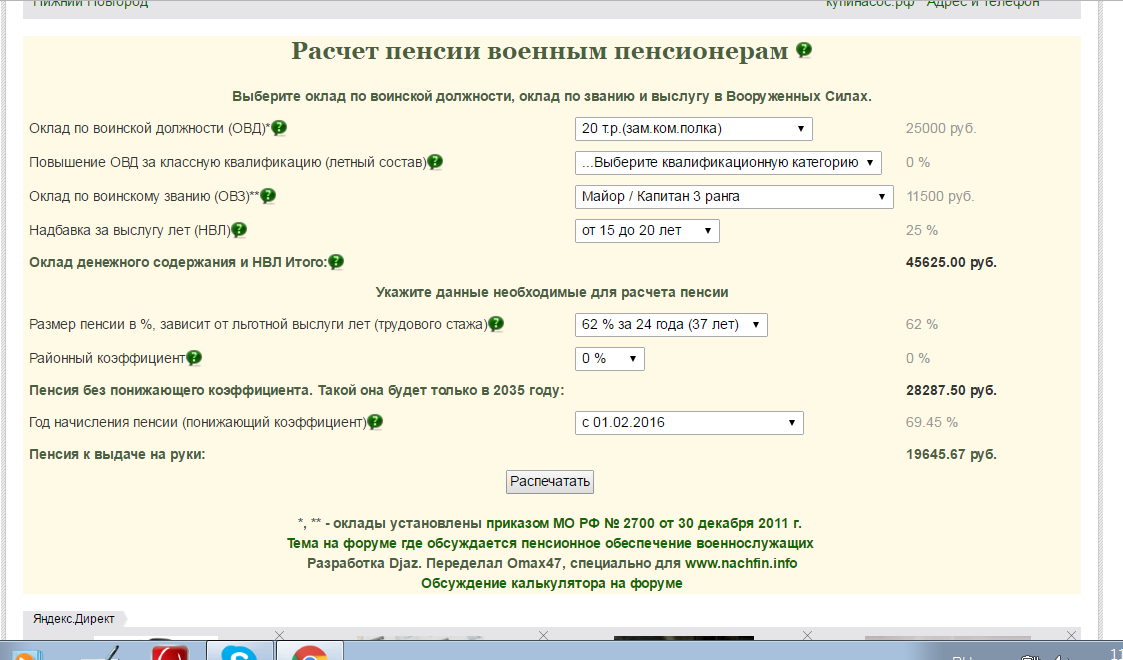Click help icon next to Районный коэффициент
The image size is (1123, 660).
(x=194, y=358)
